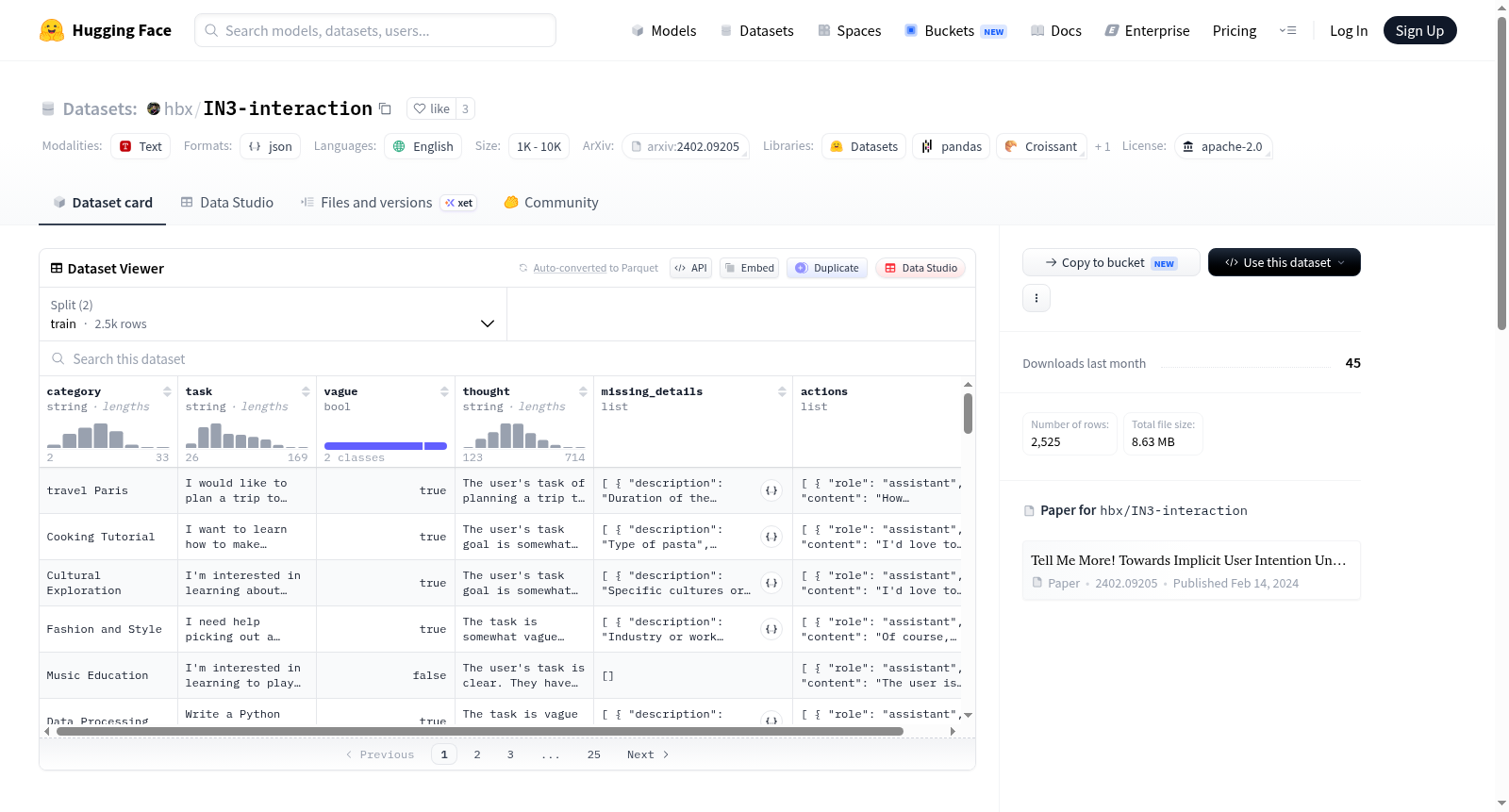Click the Embed button
Screen dimensions: 1509x812
click(750, 268)
